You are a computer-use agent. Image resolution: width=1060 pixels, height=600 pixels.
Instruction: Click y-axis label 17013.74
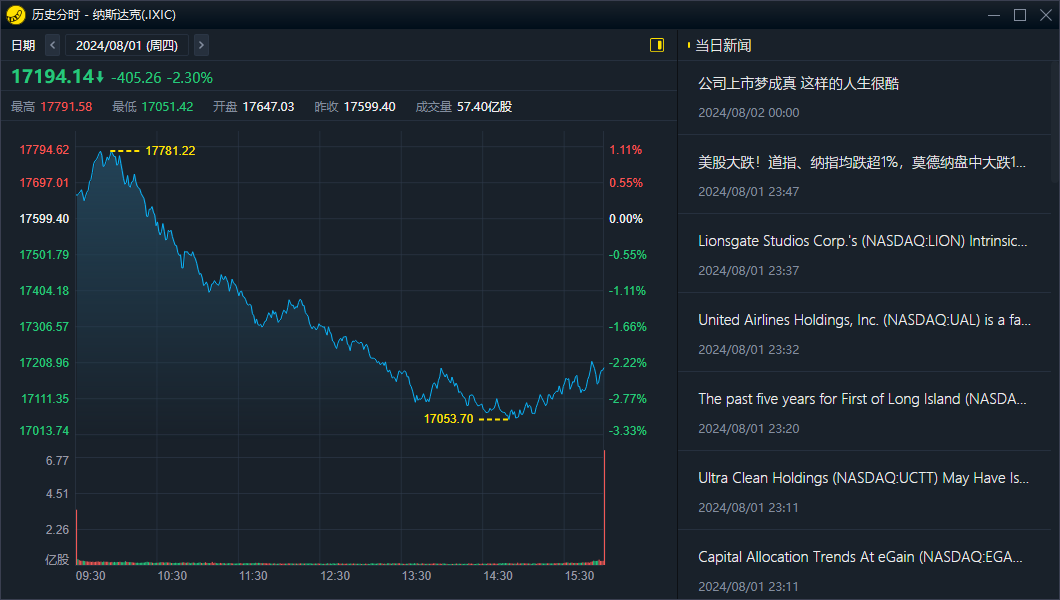click(45, 431)
